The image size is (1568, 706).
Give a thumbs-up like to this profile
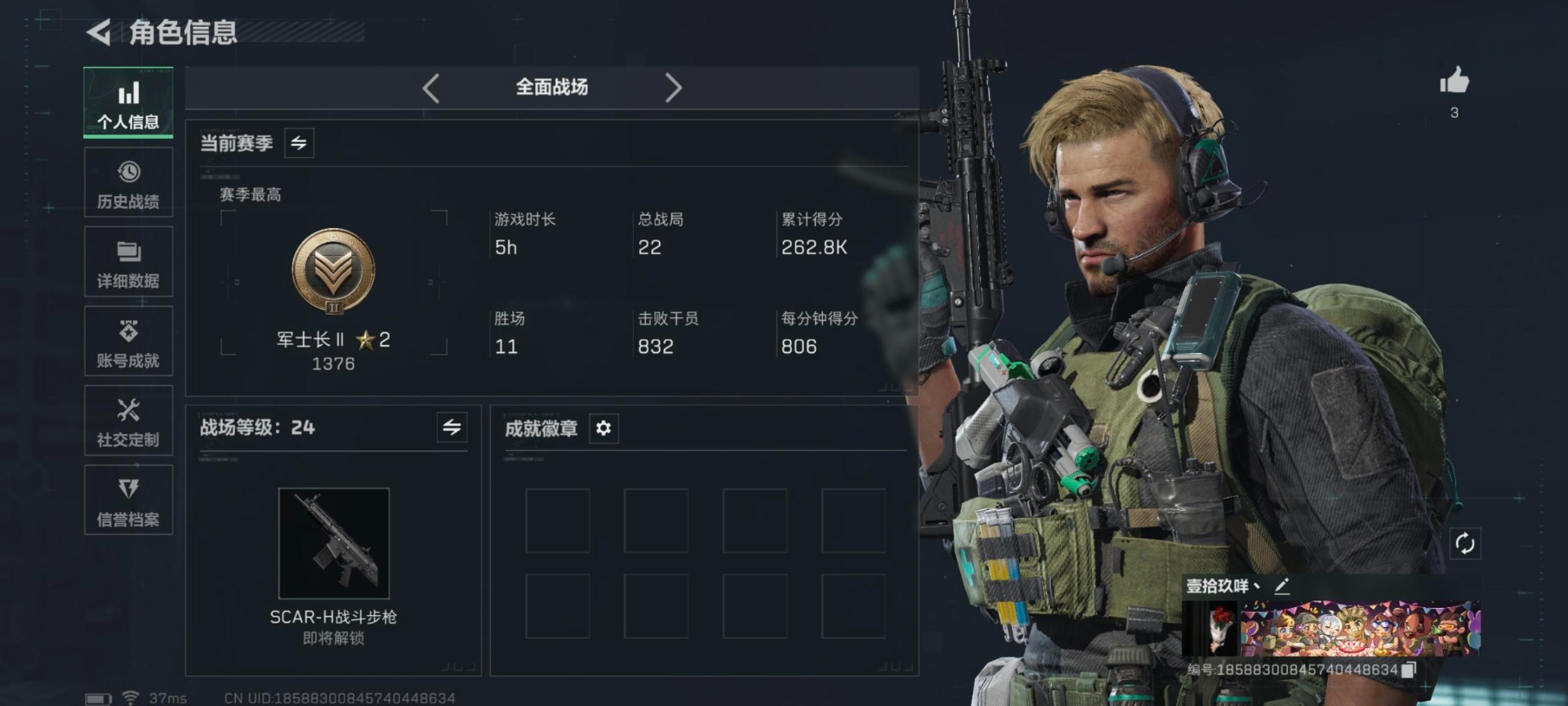pos(1454,81)
